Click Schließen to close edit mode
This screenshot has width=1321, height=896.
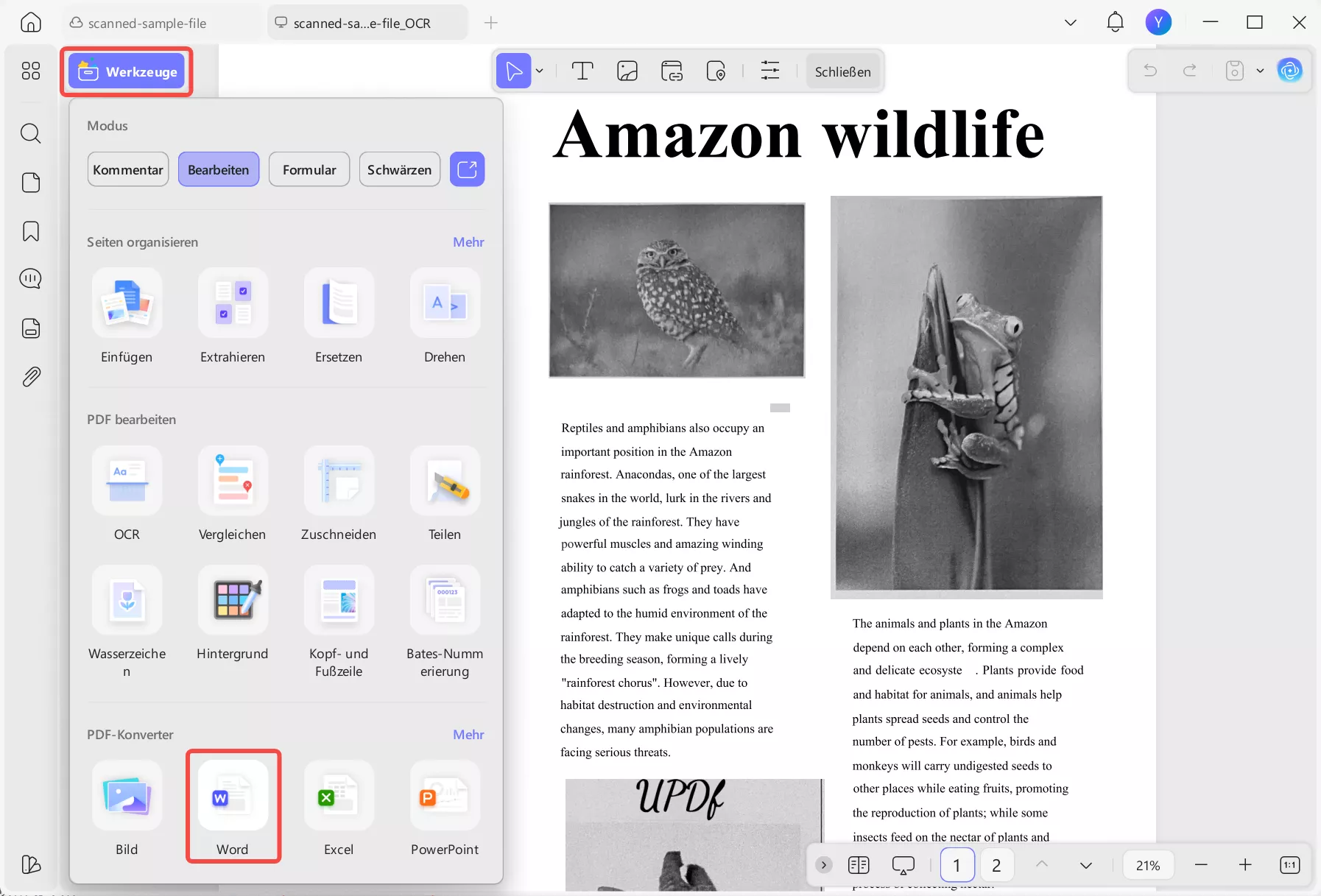pos(843,71)
